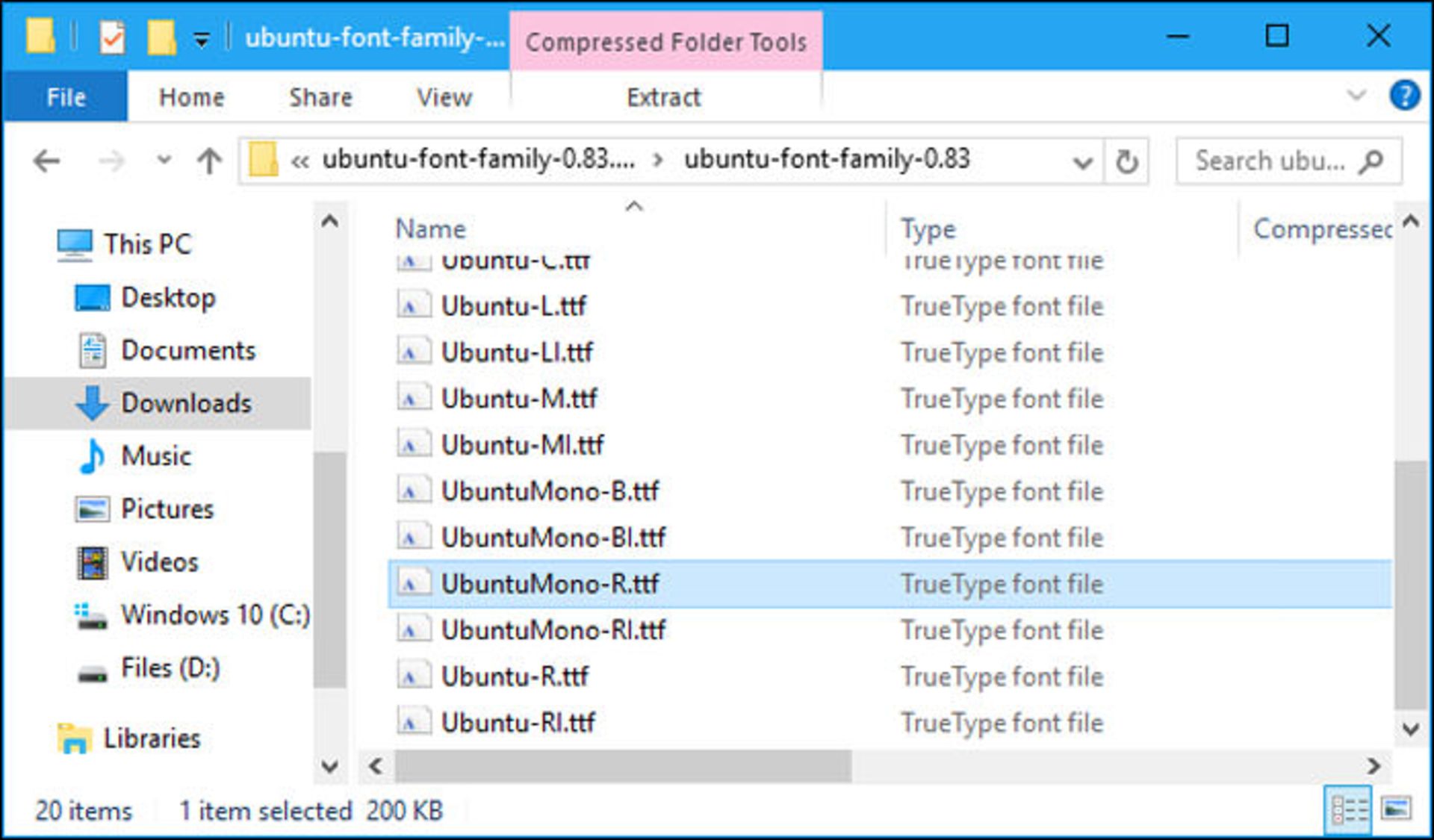The height and width of the screenshot is (840, 1434).
Task: Click the horizontal scrollbar right arrow
Action: pos(1373,766)
